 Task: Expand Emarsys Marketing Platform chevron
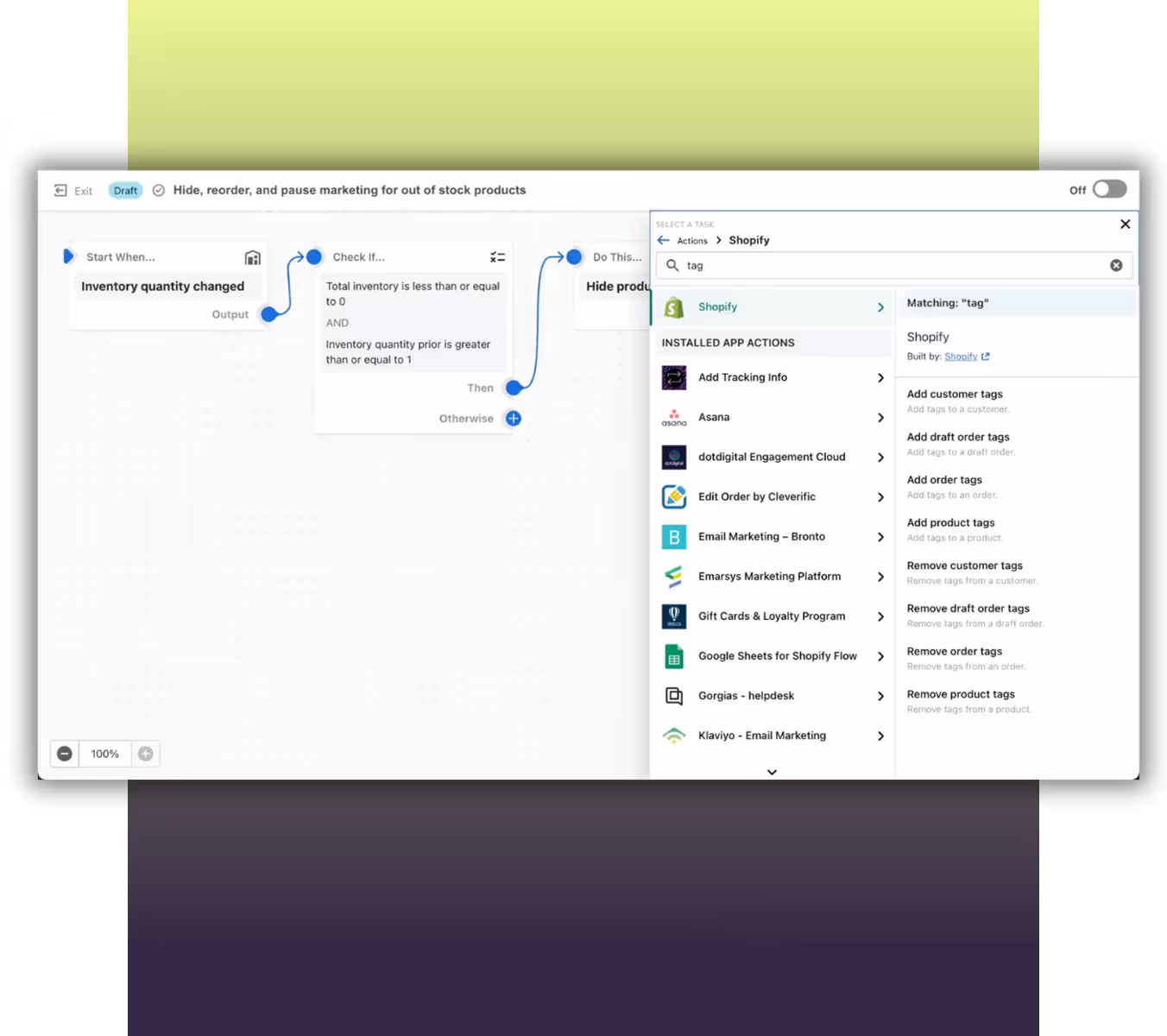pyautogui.click(x=880, y=577)
